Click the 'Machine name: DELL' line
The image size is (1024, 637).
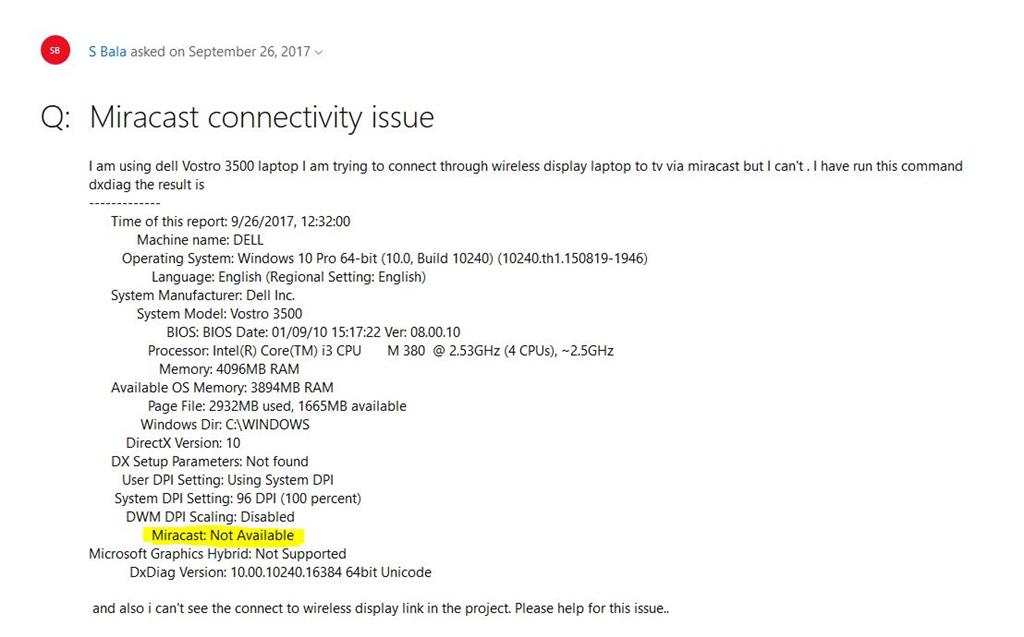(x=200, y=240)
